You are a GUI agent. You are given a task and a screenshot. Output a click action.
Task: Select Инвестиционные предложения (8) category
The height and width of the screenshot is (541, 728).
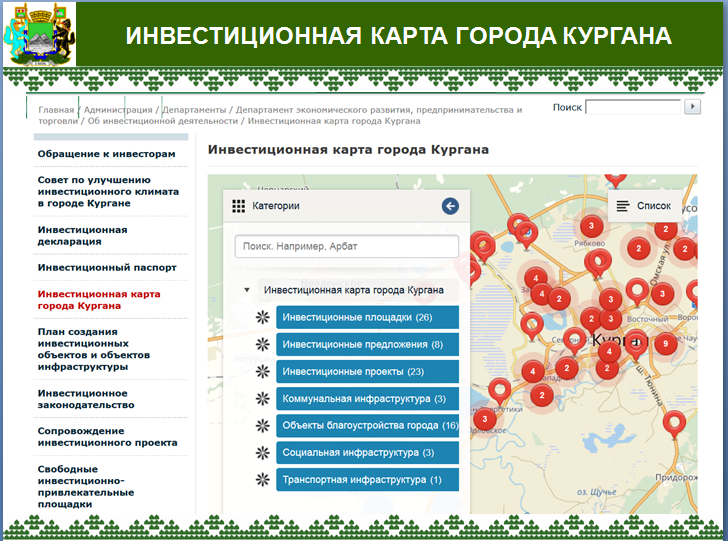coord(366,345)
